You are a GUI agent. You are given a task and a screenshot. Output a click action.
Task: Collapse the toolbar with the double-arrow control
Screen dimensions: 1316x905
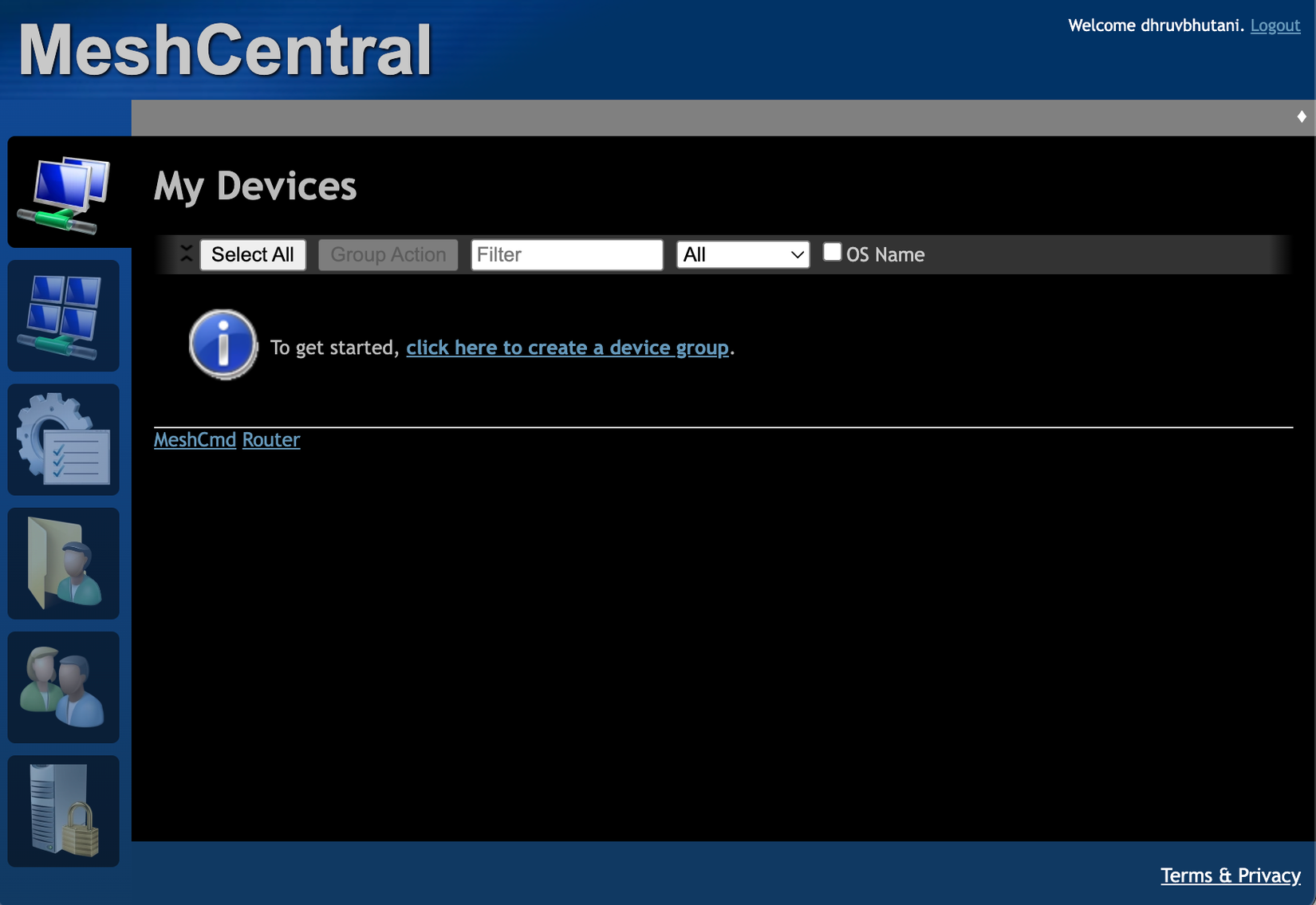coord(186,254)
